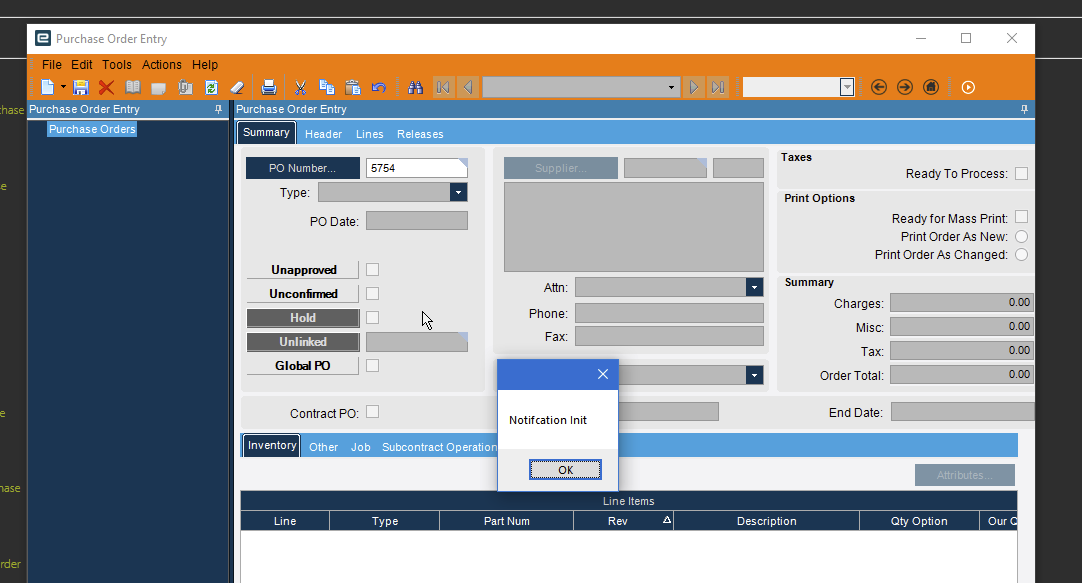Close the Notifcation Init dialog with X
The image size is (1082, 583).
click(603, 374)
